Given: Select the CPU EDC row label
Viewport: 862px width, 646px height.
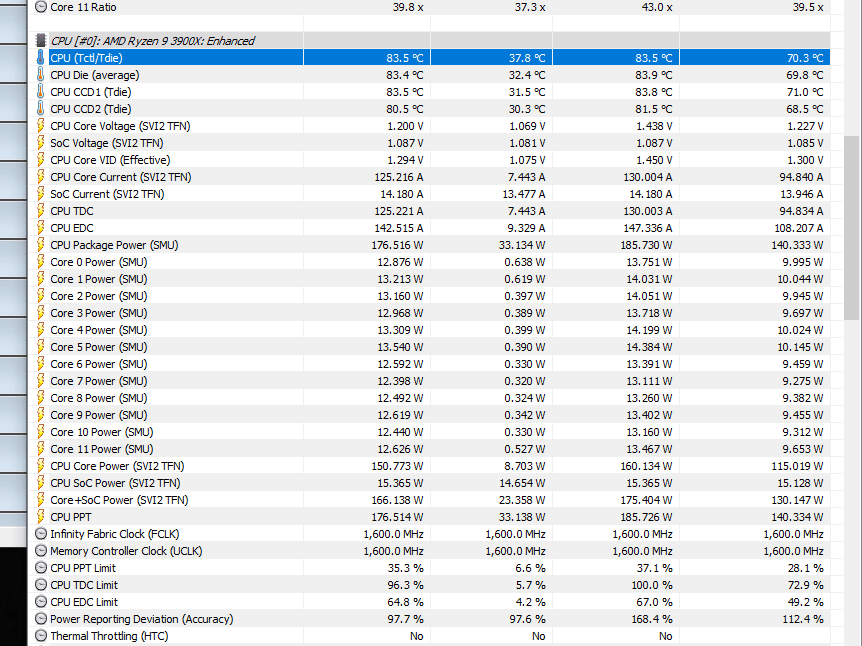Looking at the screenshot, I should click(x=72, y=228).
